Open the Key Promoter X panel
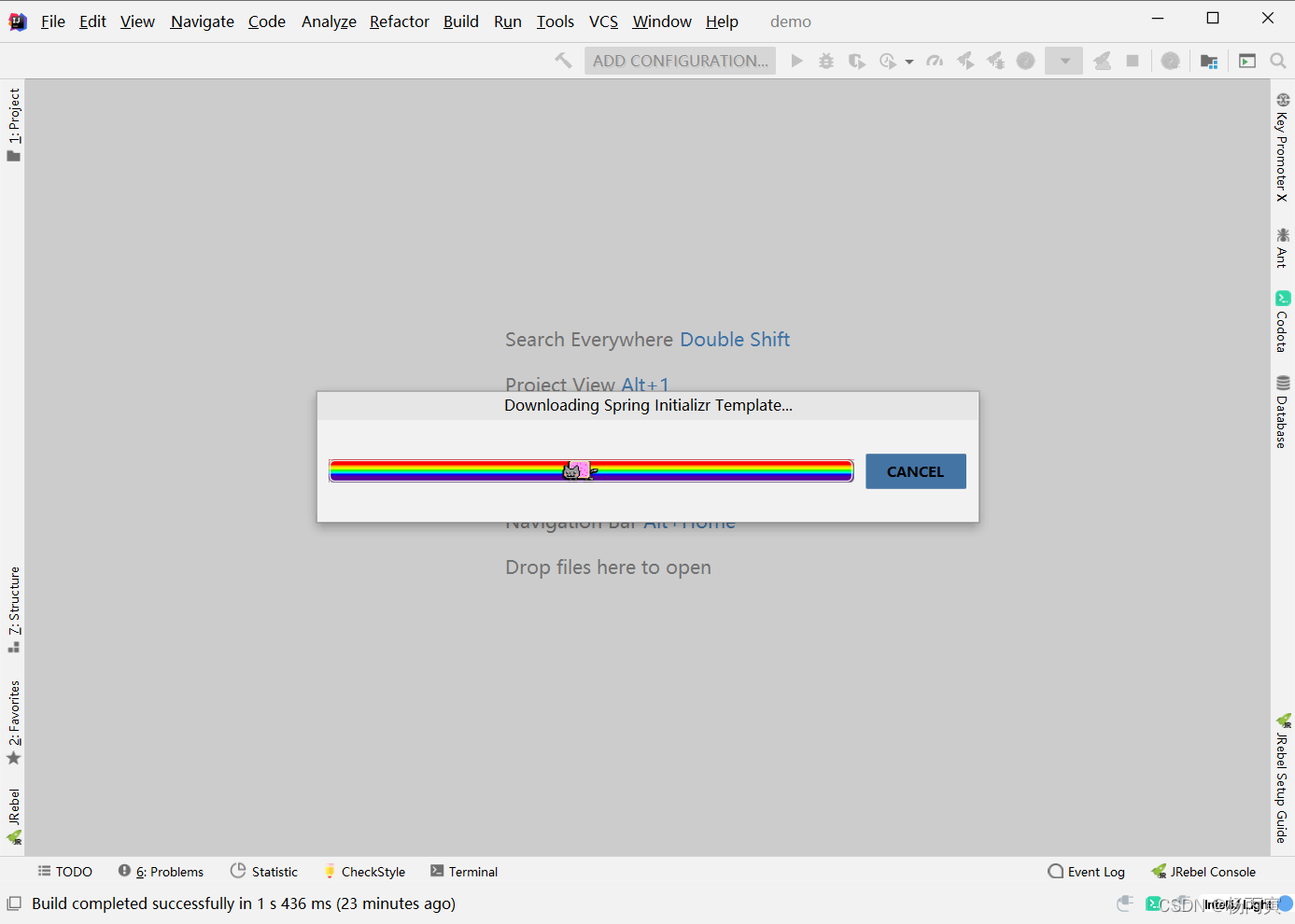The image size is (1295, 924). click(x=1283, y=147)
